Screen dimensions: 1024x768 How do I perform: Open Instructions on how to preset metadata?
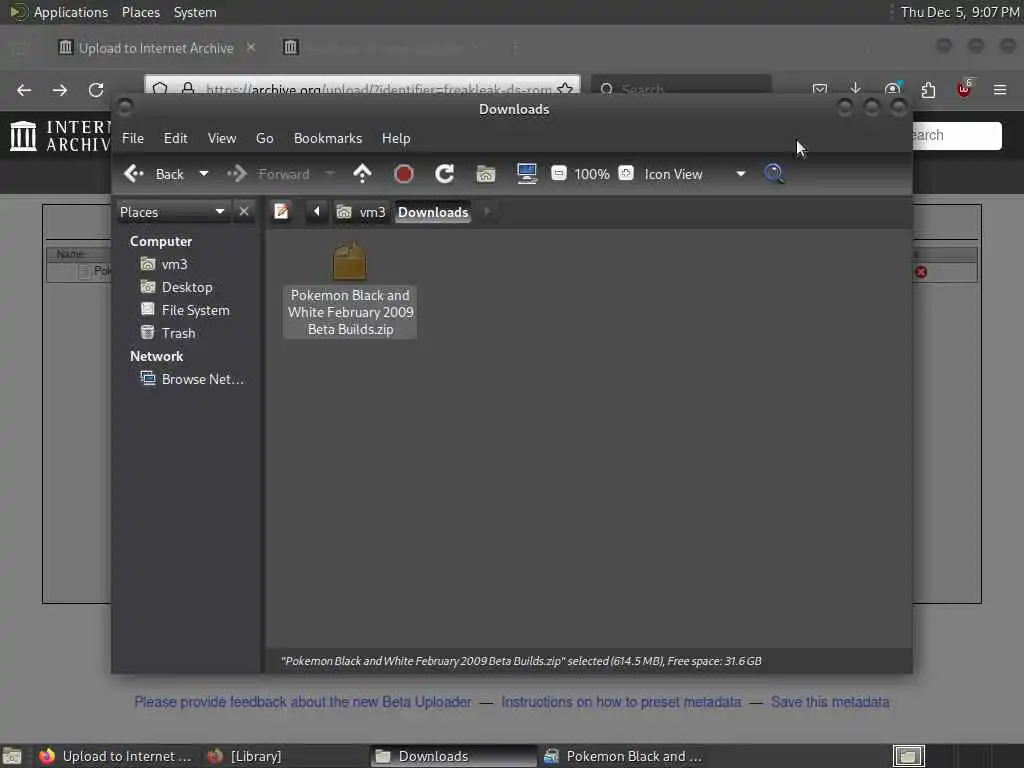621,702
